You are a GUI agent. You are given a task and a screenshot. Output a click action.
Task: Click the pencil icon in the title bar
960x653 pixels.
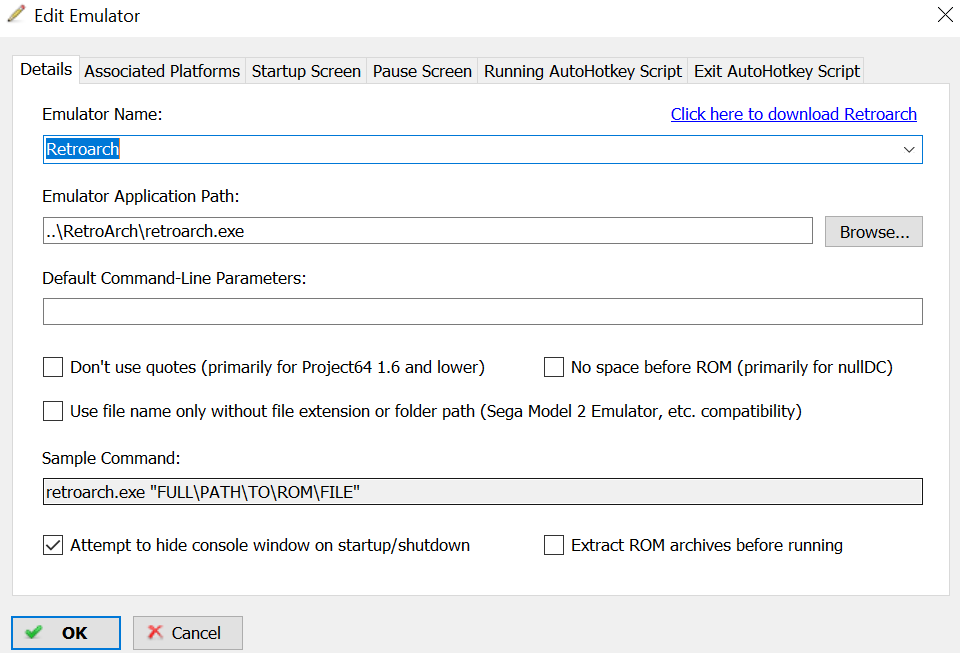click(17, 15)
